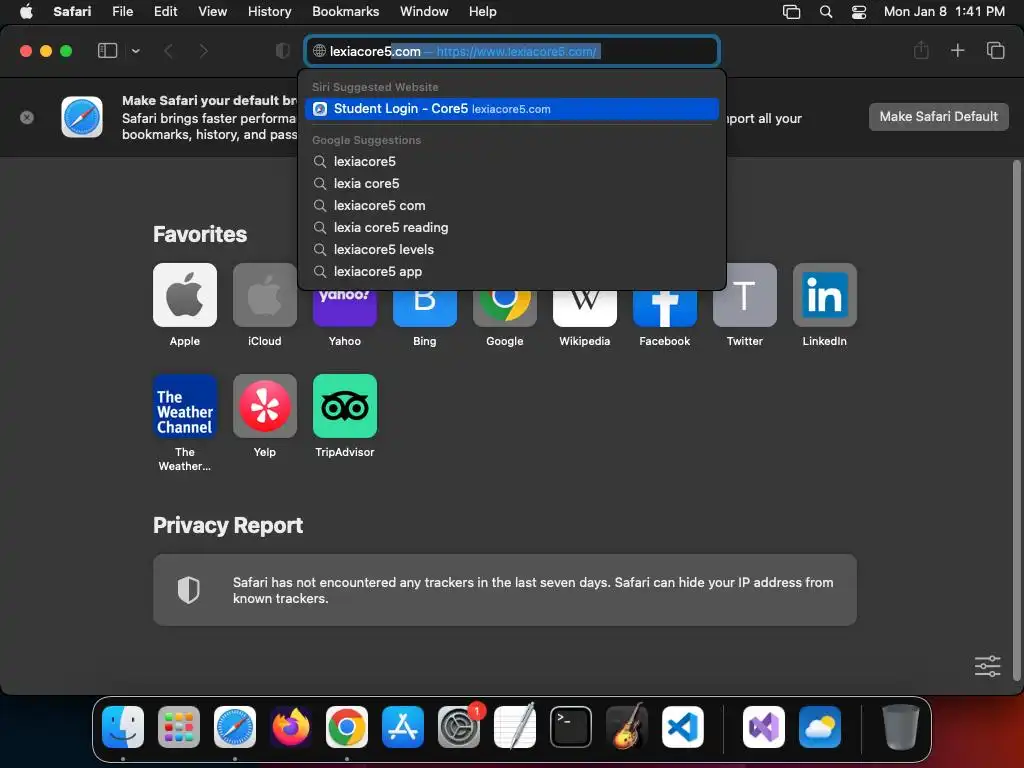The image size is (1024, 768).
Task: Click the Safari address bar field
Action: 512,51
